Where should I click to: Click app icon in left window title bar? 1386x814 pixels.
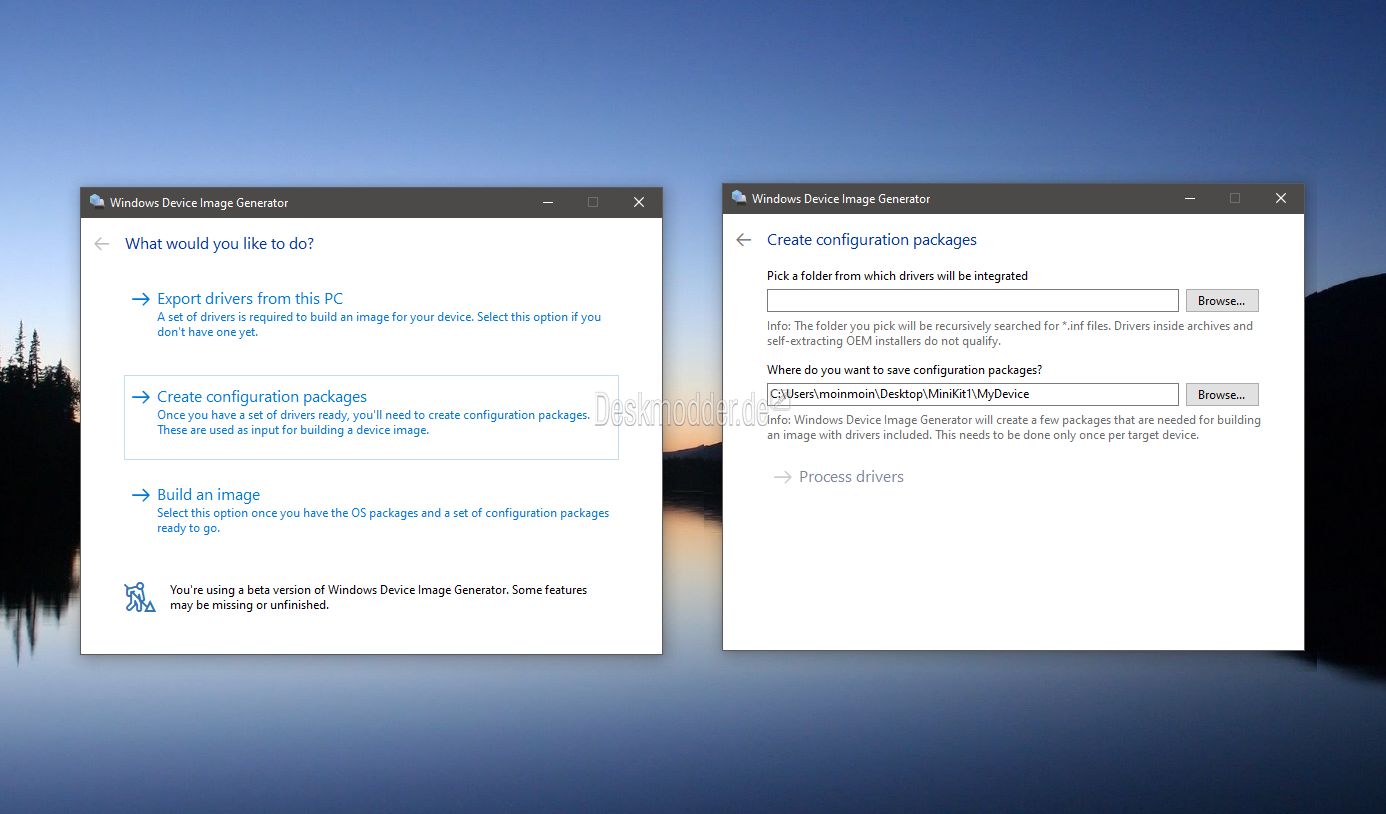point(97,202)
